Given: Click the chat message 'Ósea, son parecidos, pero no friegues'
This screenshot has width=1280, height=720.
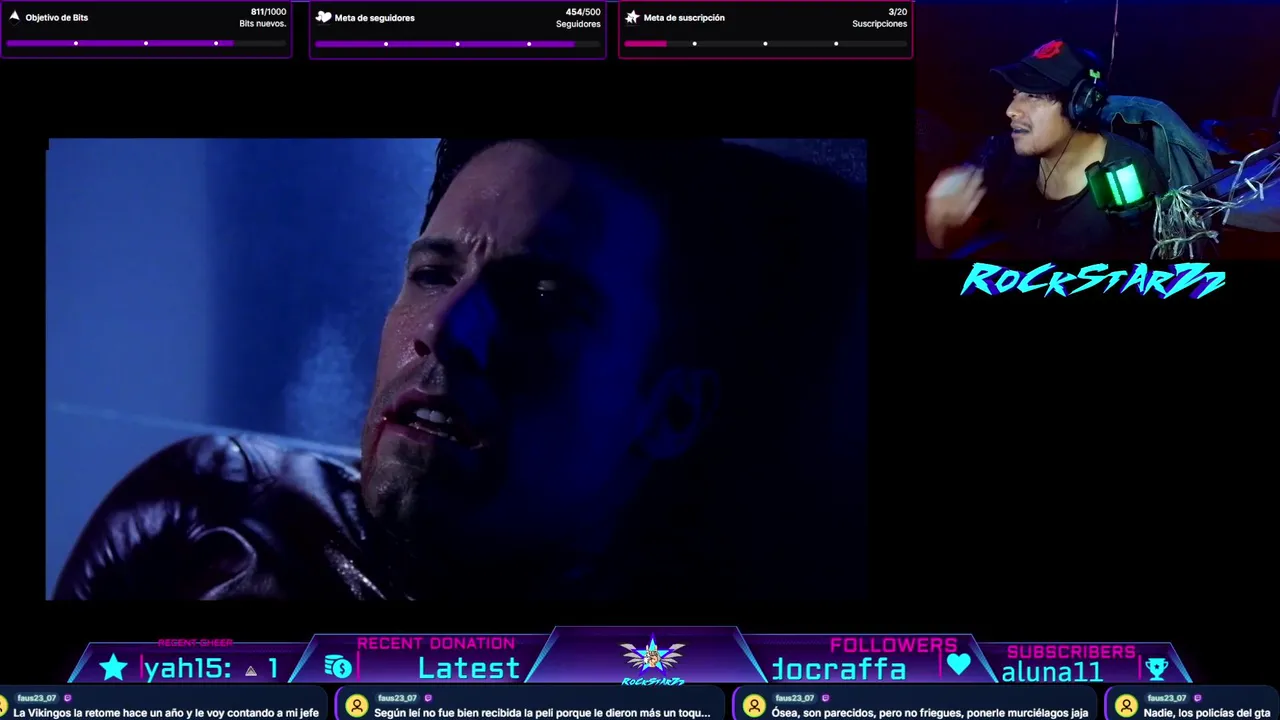Looking at the screenshot, I should 930,713.
